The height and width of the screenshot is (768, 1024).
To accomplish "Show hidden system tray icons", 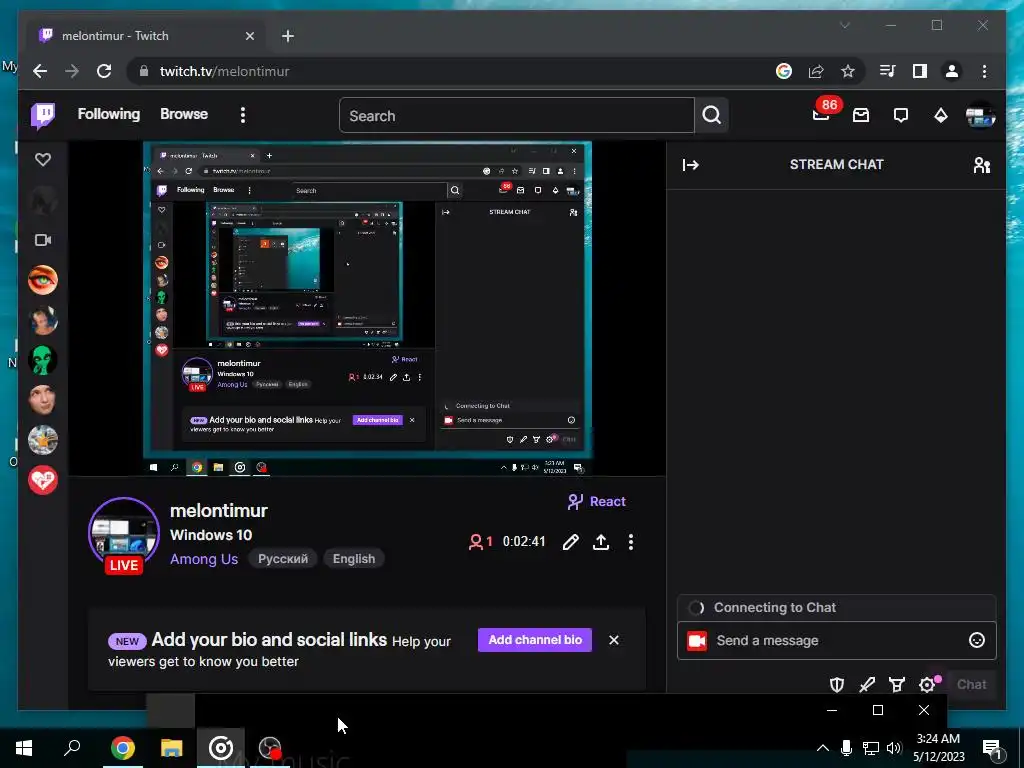I will click(823, 748).
